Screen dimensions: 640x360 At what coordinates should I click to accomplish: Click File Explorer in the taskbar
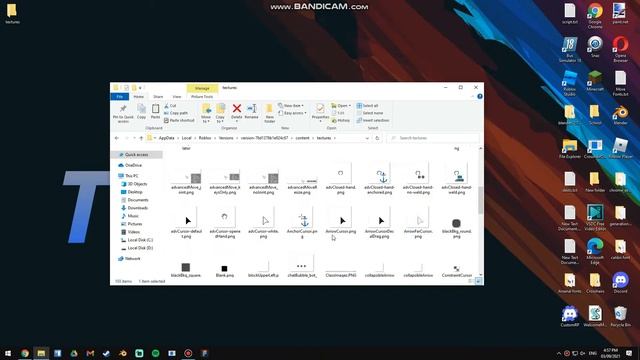click(x=41, y=353)
